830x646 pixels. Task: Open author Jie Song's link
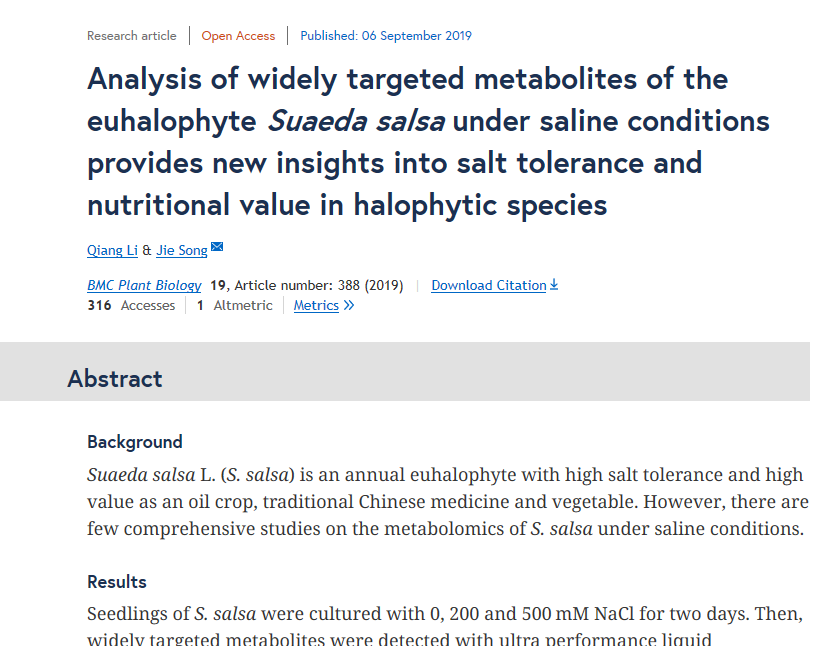(x=182, y=250)
